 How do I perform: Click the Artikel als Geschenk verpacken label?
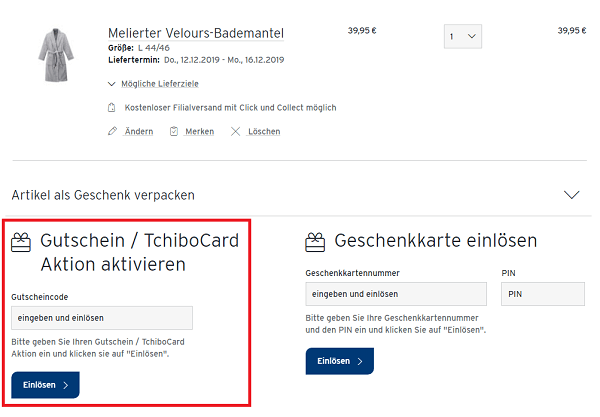[103, 194]
